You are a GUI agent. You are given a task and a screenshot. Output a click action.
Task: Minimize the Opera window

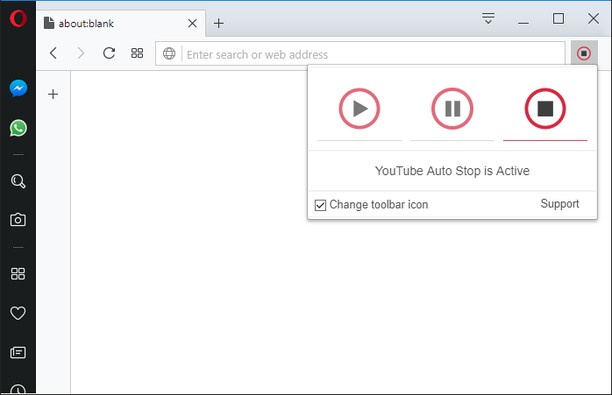click(523, 23)
